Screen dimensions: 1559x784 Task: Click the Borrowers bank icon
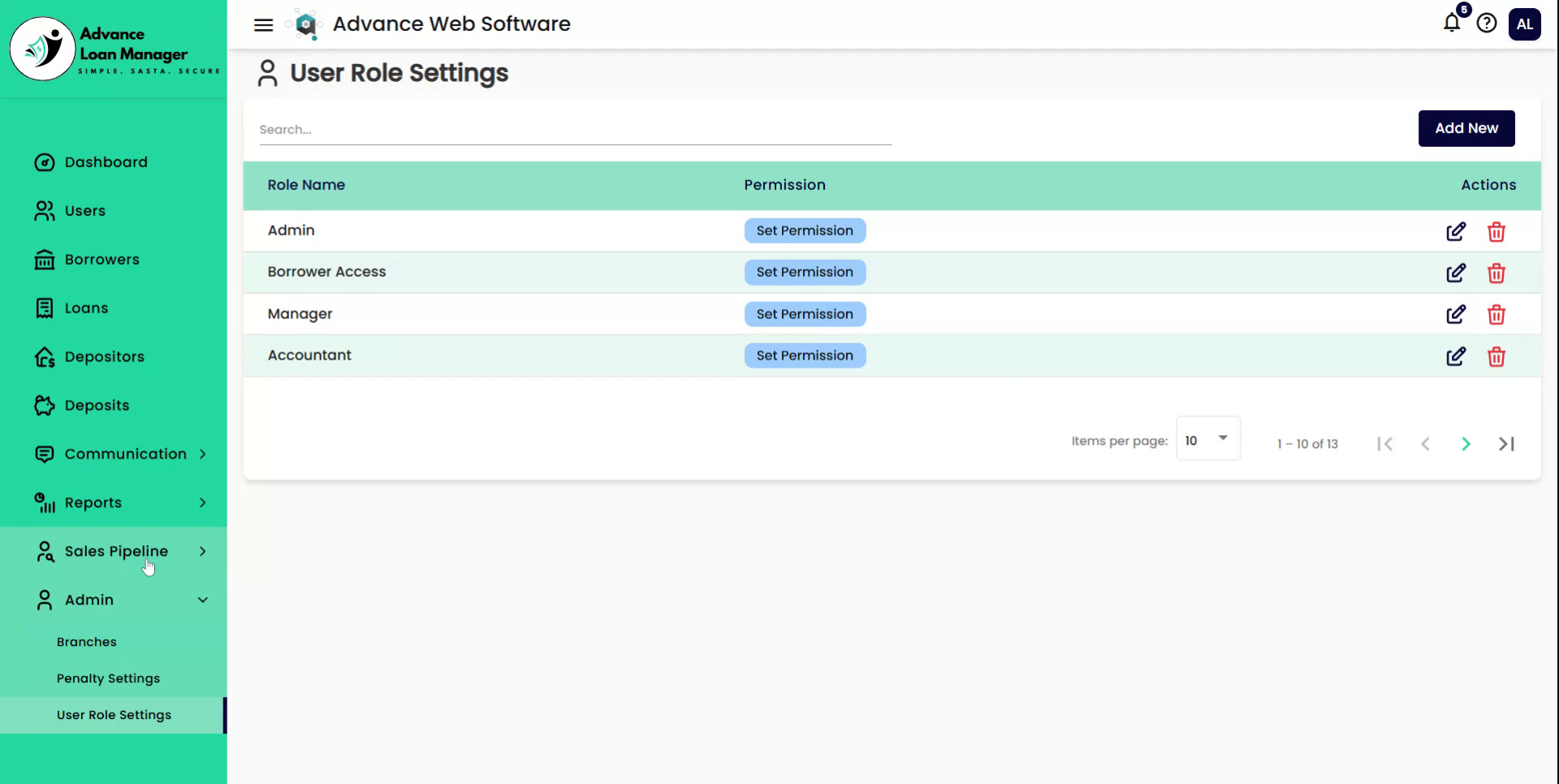click(x=45, y=259)
